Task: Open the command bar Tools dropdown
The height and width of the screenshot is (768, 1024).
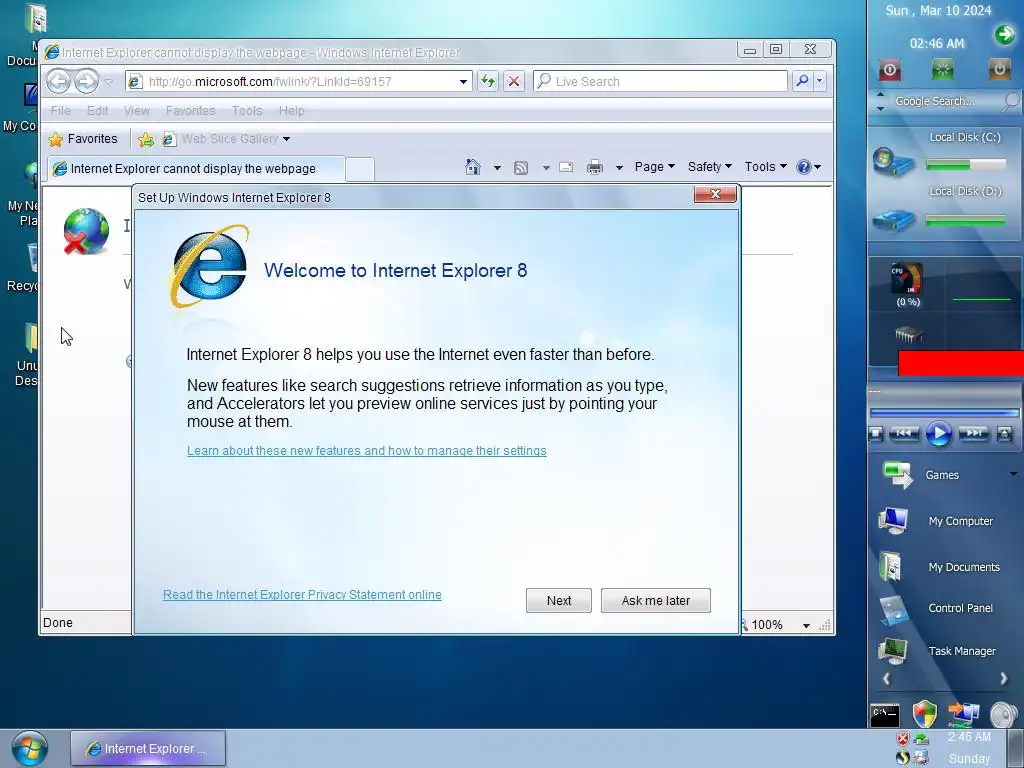Action: [x=765, y=167]
